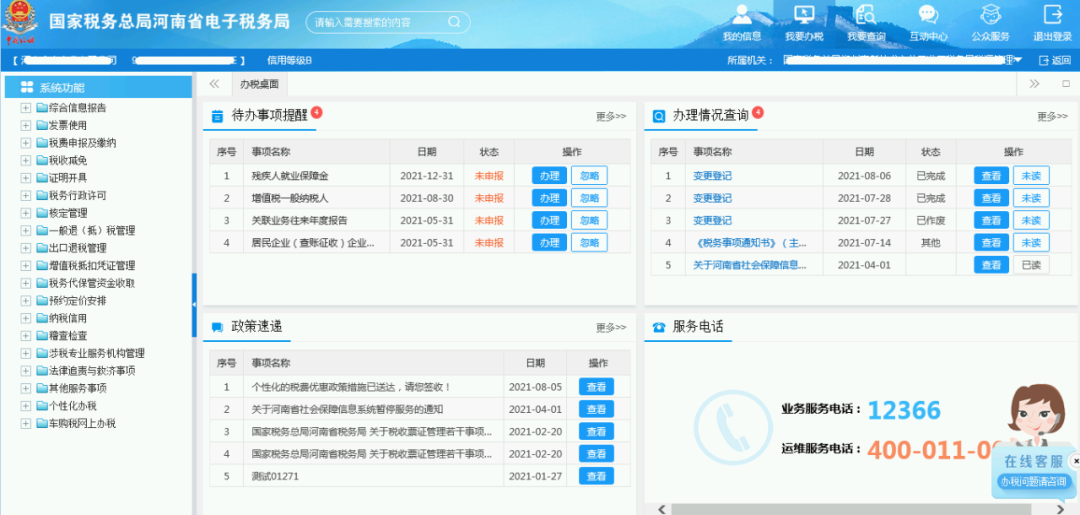This screenshot has width=1080, height=515.
Task: Click the 返回 icon in info bar
Action: click(x=1043, y=61)
